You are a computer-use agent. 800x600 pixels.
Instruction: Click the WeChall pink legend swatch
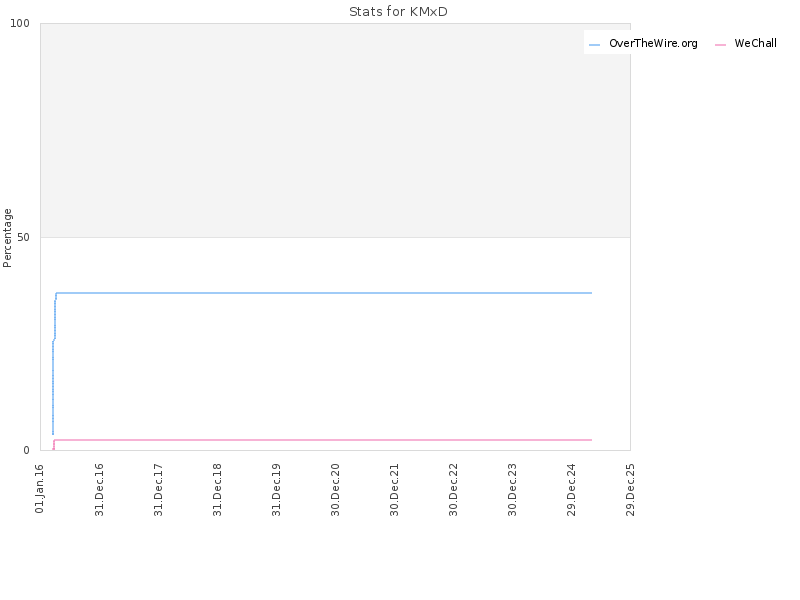coord(720,45)
